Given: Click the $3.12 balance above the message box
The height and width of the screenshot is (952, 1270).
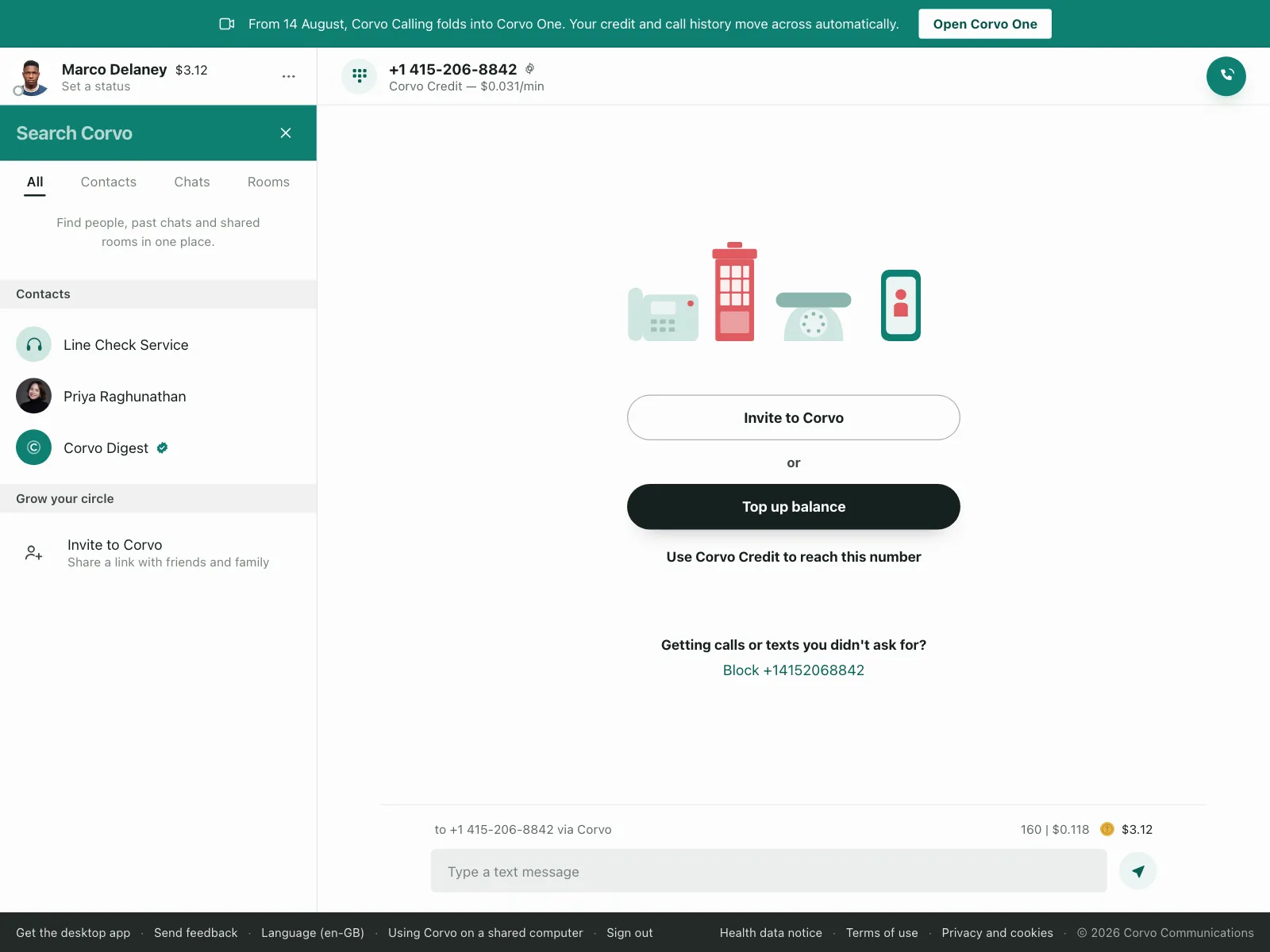Looking at the screenshot, I should coord(1137,829).
